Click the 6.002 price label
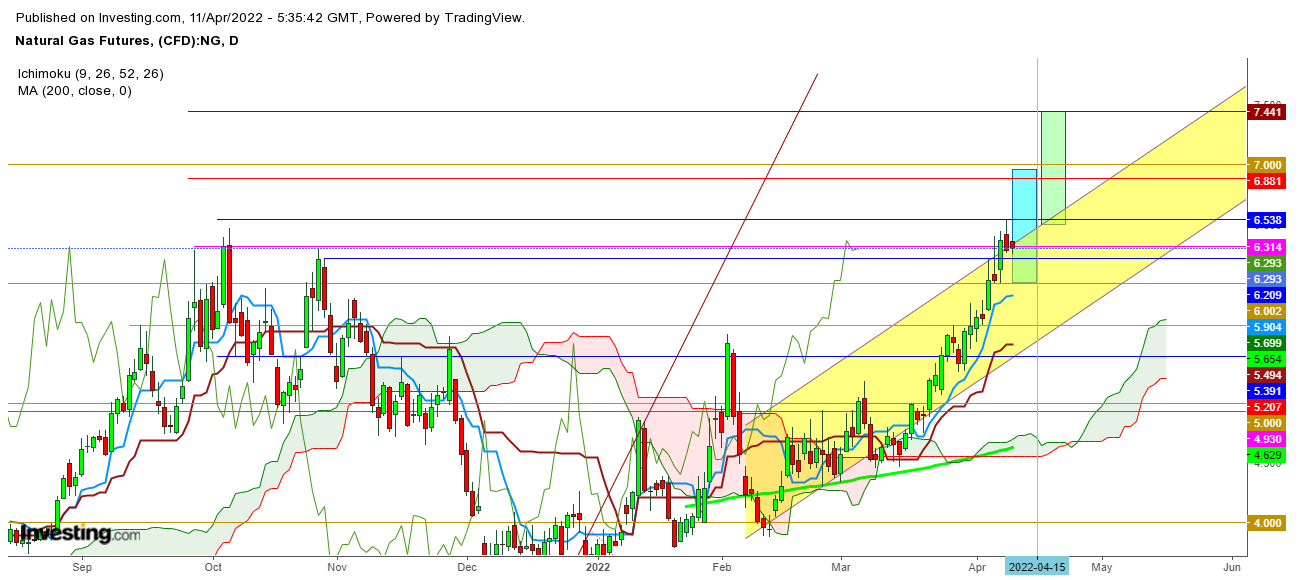Image resolution: width=1299 pixels, height=580 pixels. (1267, 312)
